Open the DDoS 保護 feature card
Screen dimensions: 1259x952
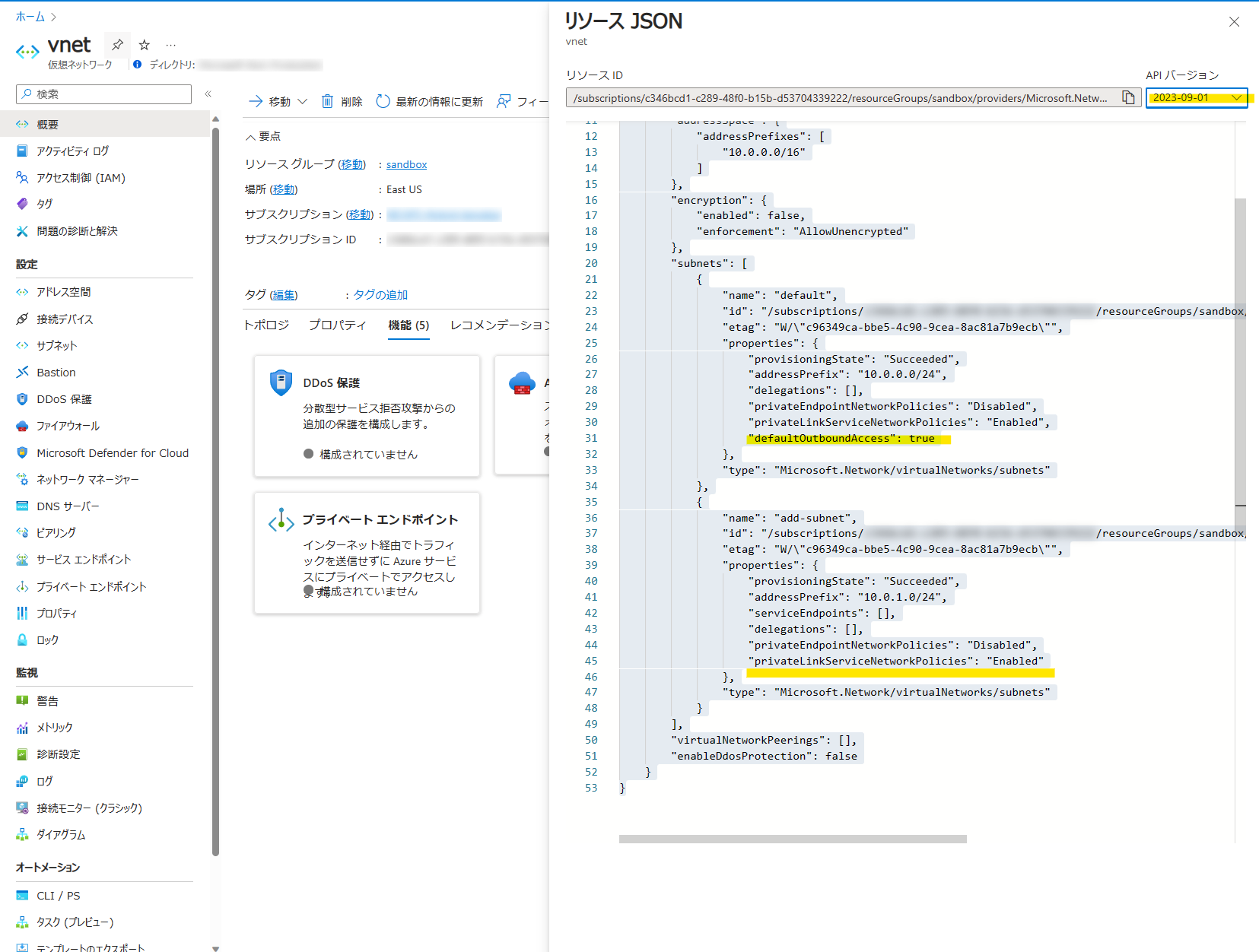367,416
